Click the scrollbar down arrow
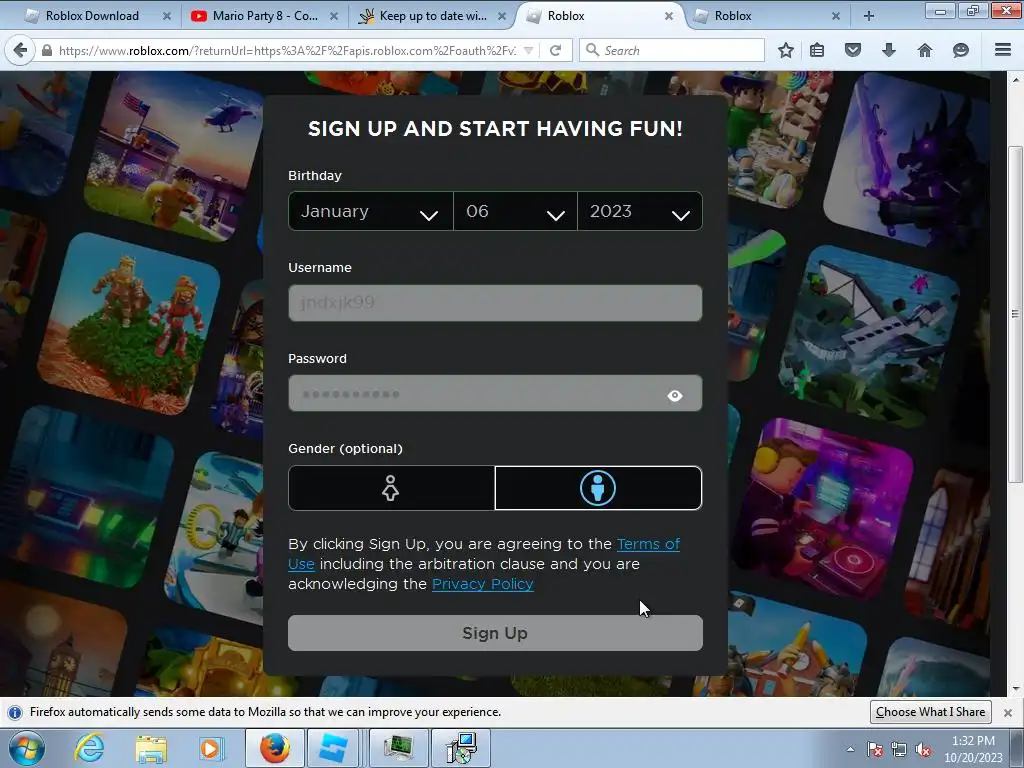The height and width of the screenshot is (768, 1024). pos(1016,689)
